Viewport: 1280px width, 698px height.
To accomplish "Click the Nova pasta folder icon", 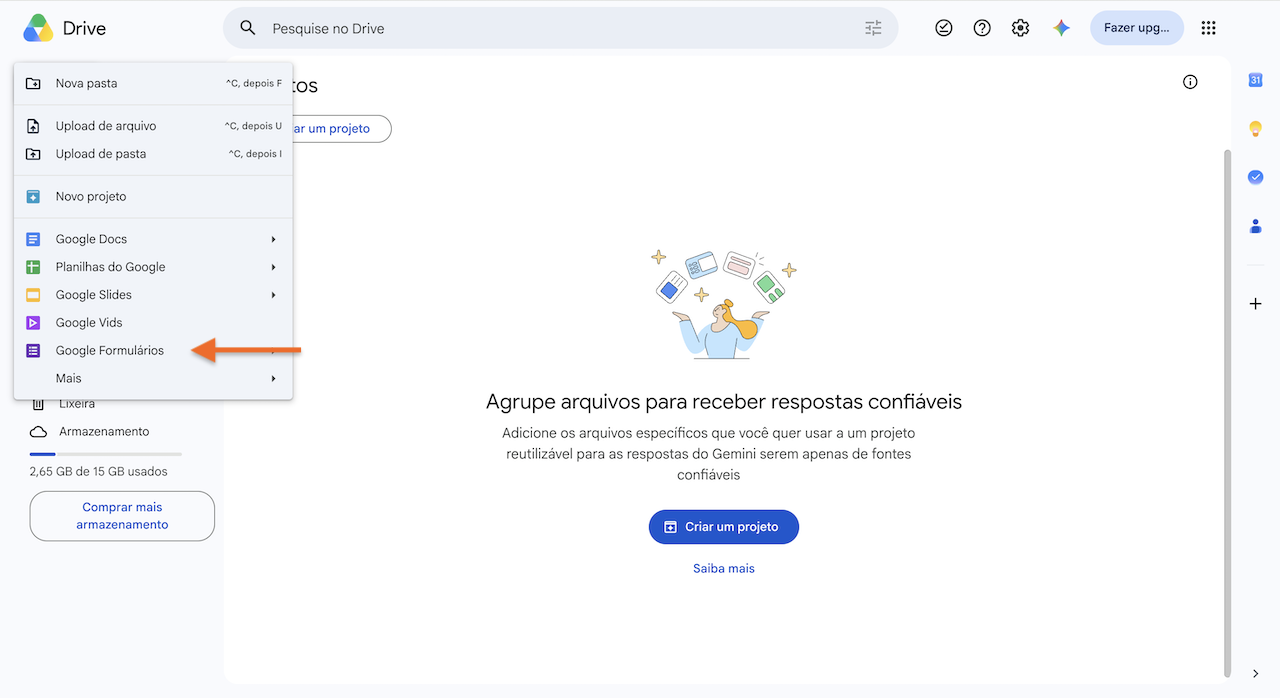I will pyautogui.click(x=33, y=83).
